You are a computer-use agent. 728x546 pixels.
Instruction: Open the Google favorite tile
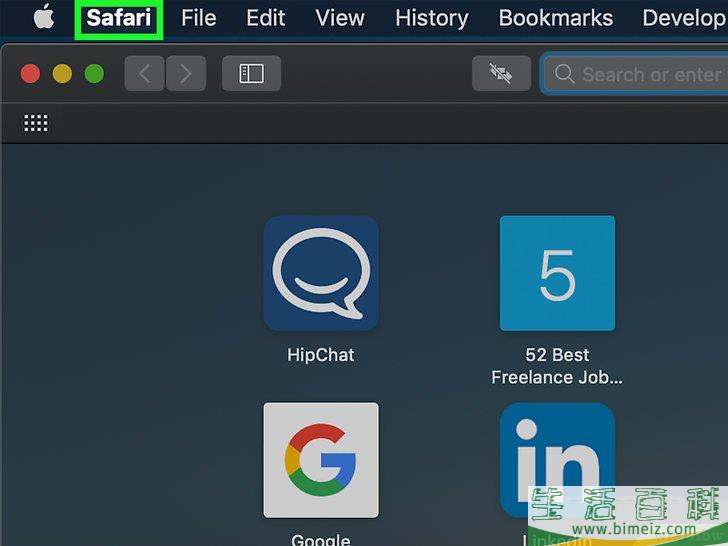321,460
